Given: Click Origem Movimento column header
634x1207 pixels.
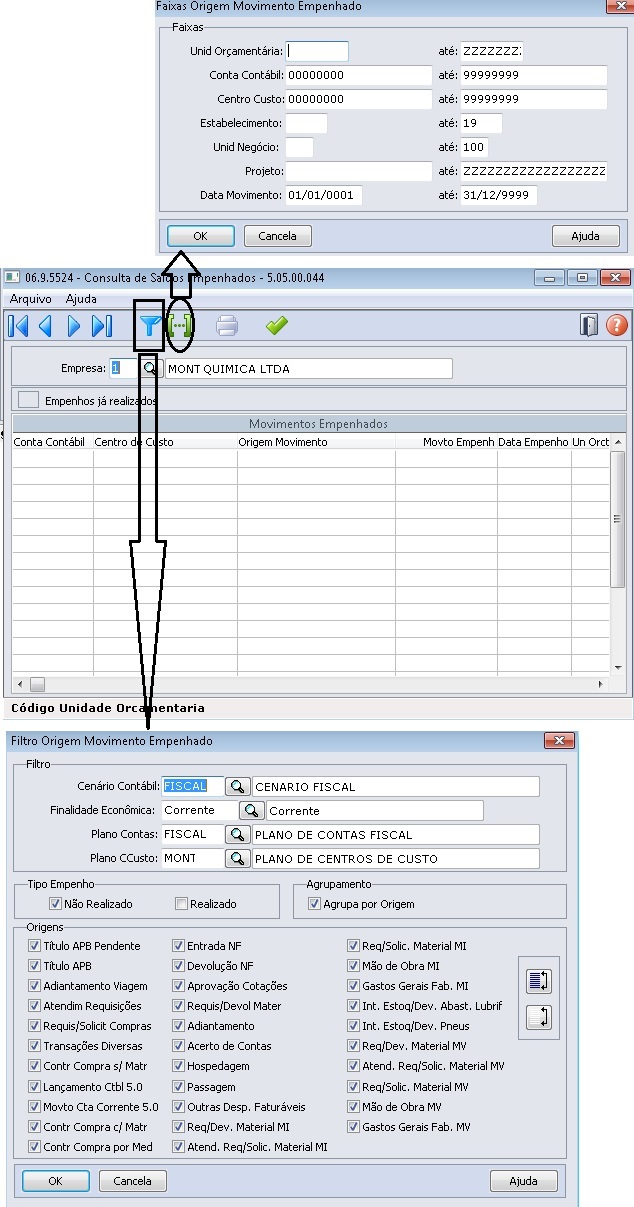Looking at the screenshot, I should point(316,442).
